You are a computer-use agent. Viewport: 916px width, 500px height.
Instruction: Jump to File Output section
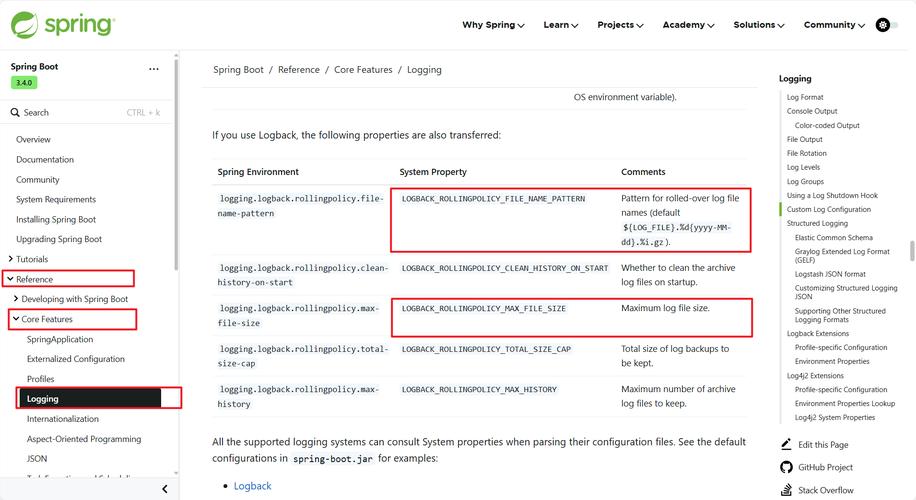point(804,139)
